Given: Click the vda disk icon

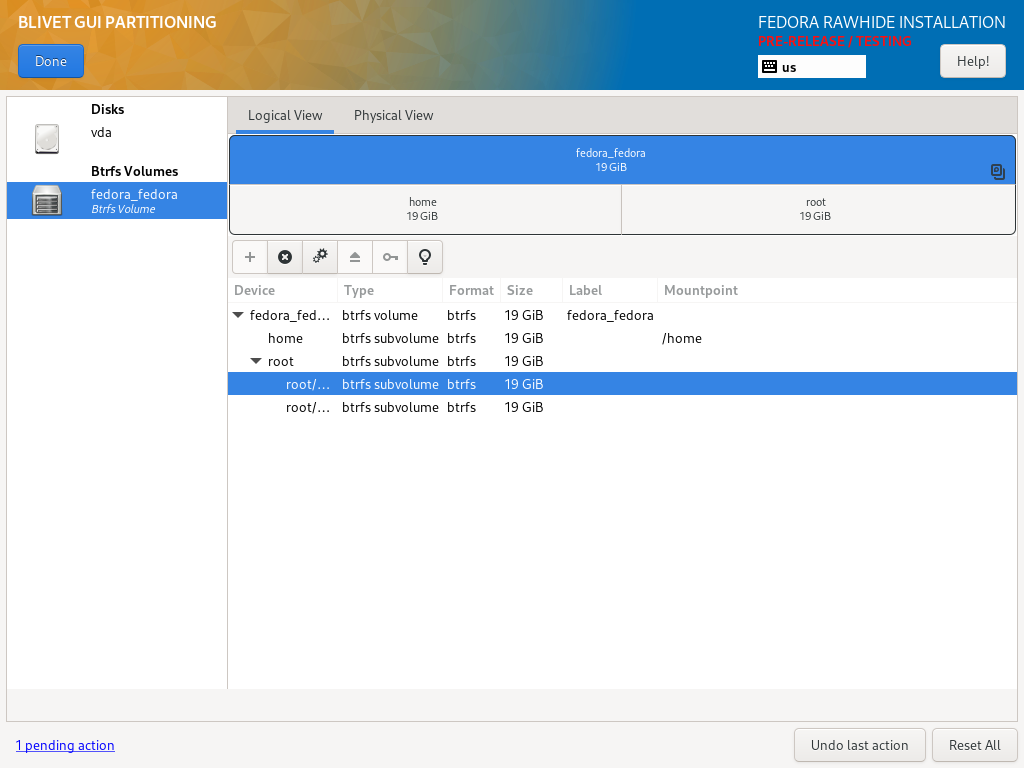Looking at the screenshot, I should (47, 139).
